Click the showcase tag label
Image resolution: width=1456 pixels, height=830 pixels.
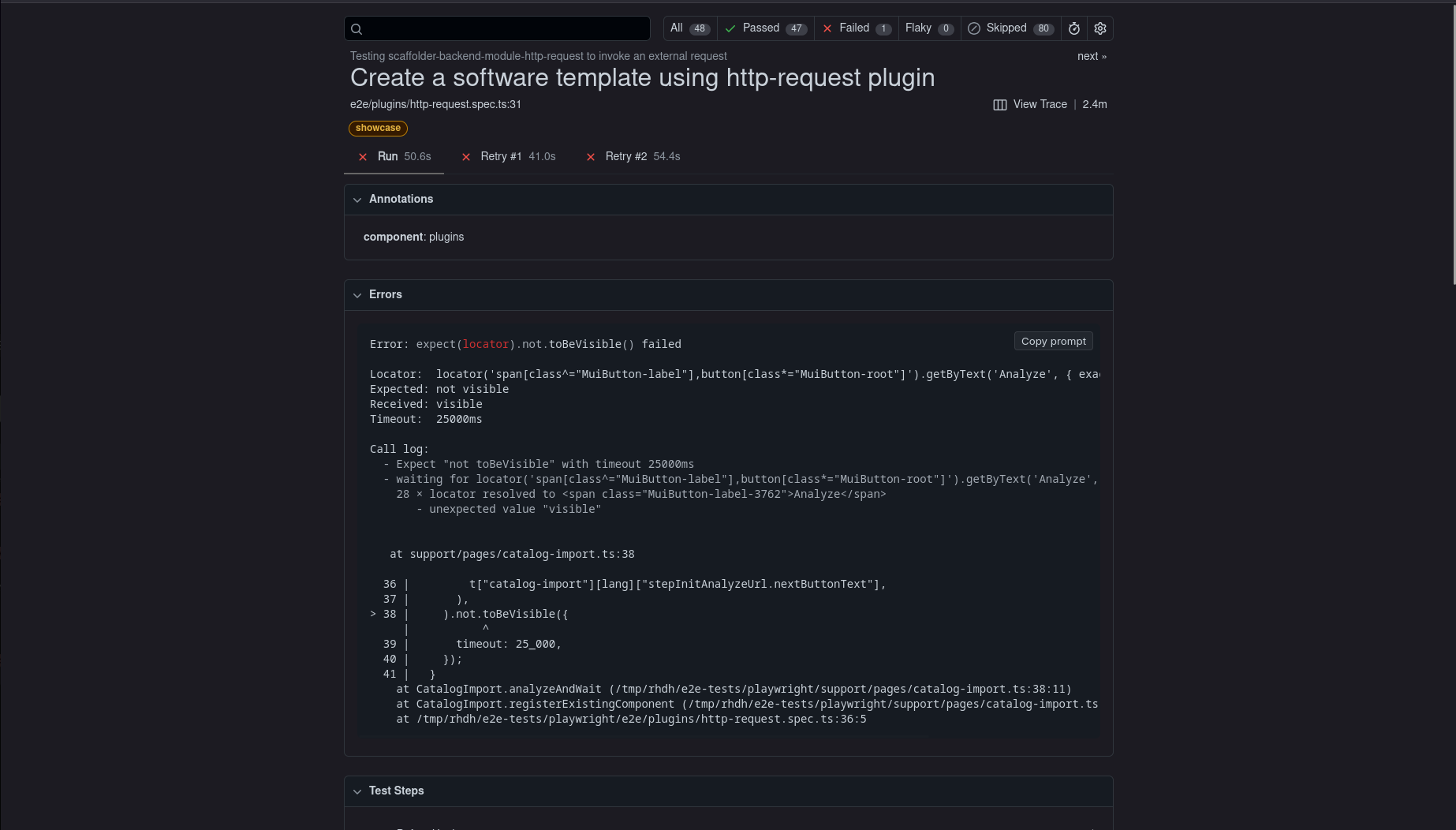[x=378, y=128]
